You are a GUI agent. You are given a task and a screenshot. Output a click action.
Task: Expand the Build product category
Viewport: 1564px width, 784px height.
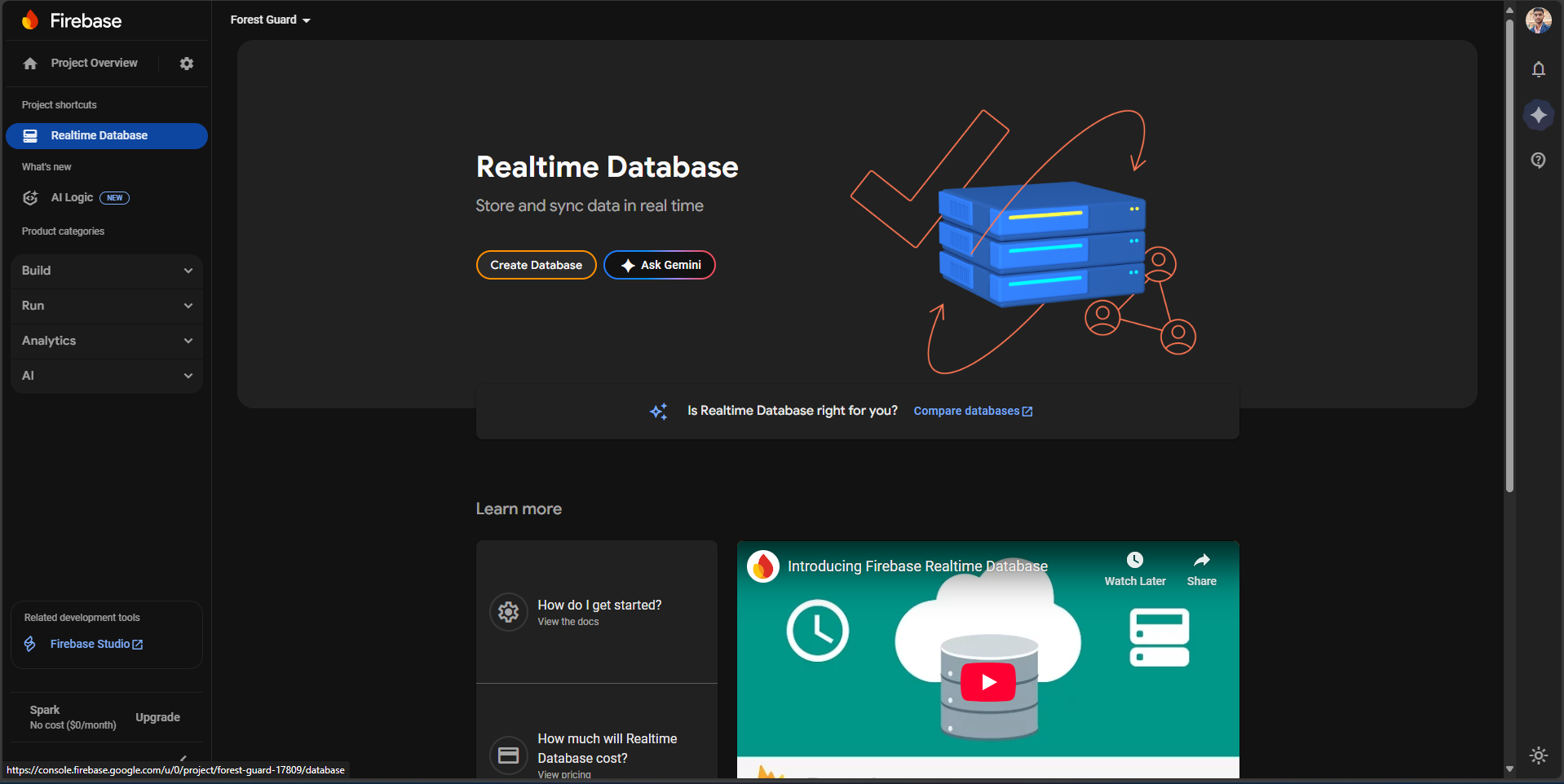point(106,271)
